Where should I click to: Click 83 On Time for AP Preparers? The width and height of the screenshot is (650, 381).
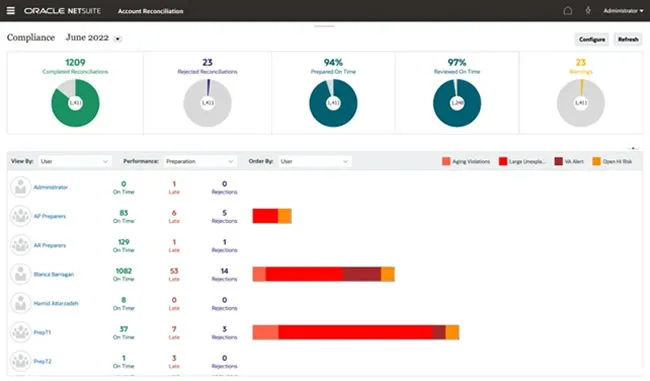pos(124,213)
